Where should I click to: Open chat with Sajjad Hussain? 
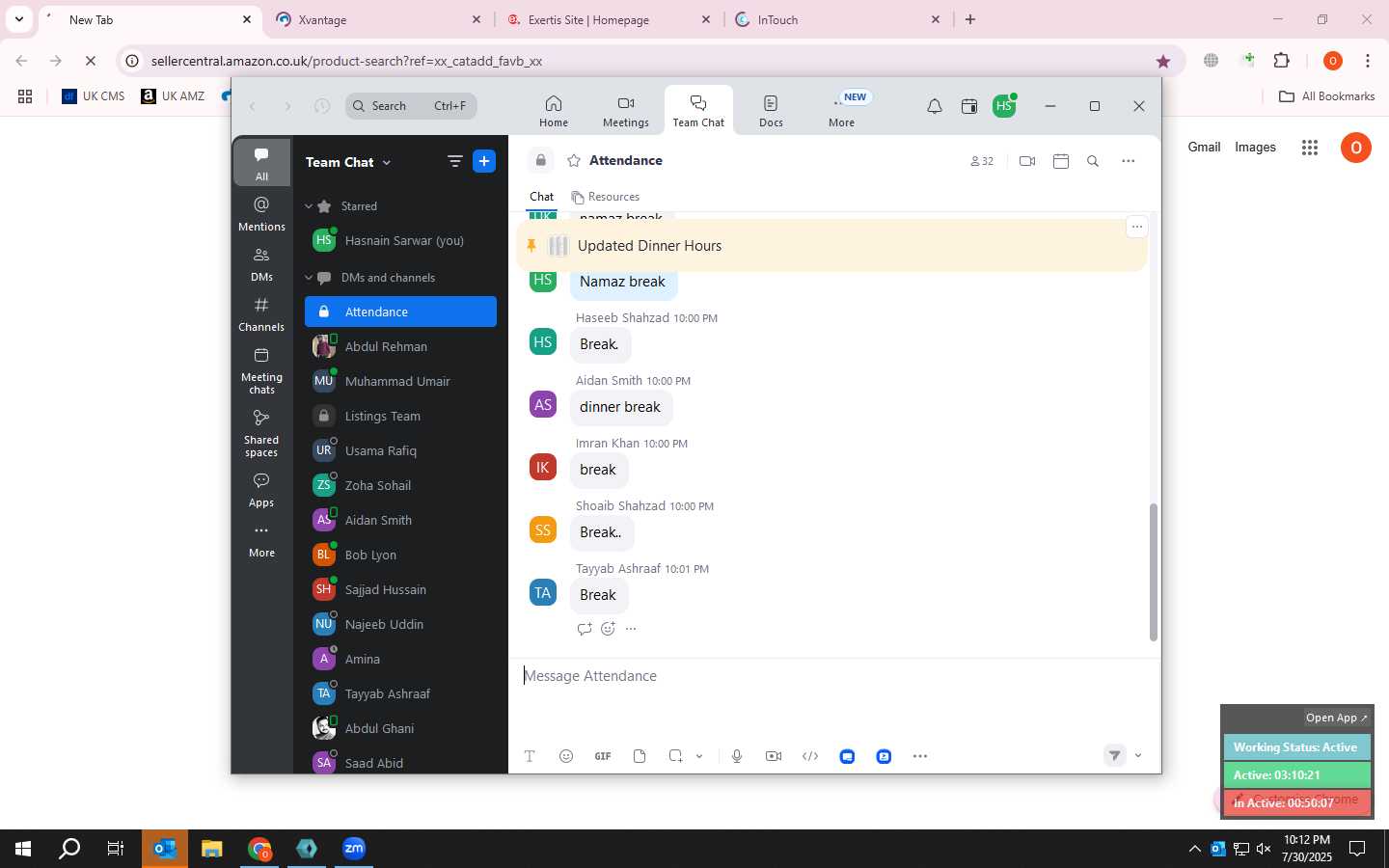pos(400,590)
